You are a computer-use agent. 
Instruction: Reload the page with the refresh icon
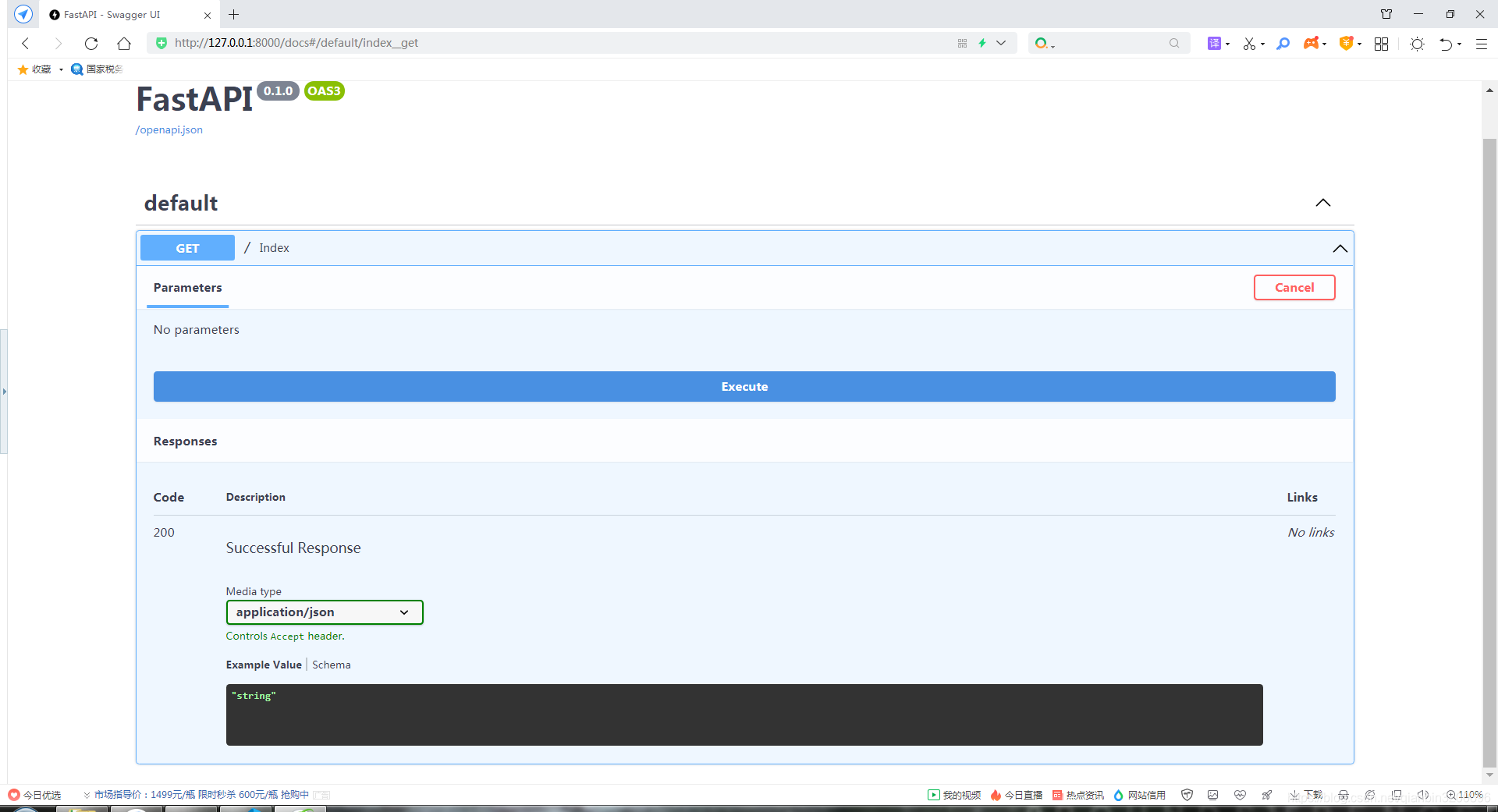pyautogui.click(x=91, y=44)
